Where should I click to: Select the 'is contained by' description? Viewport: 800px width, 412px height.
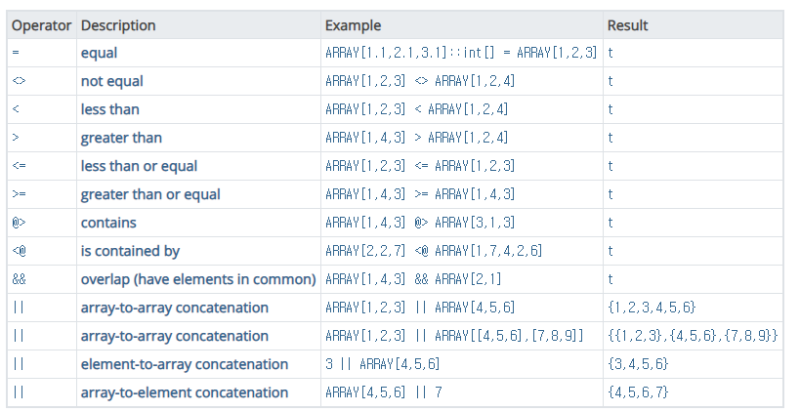click(130, 251)
